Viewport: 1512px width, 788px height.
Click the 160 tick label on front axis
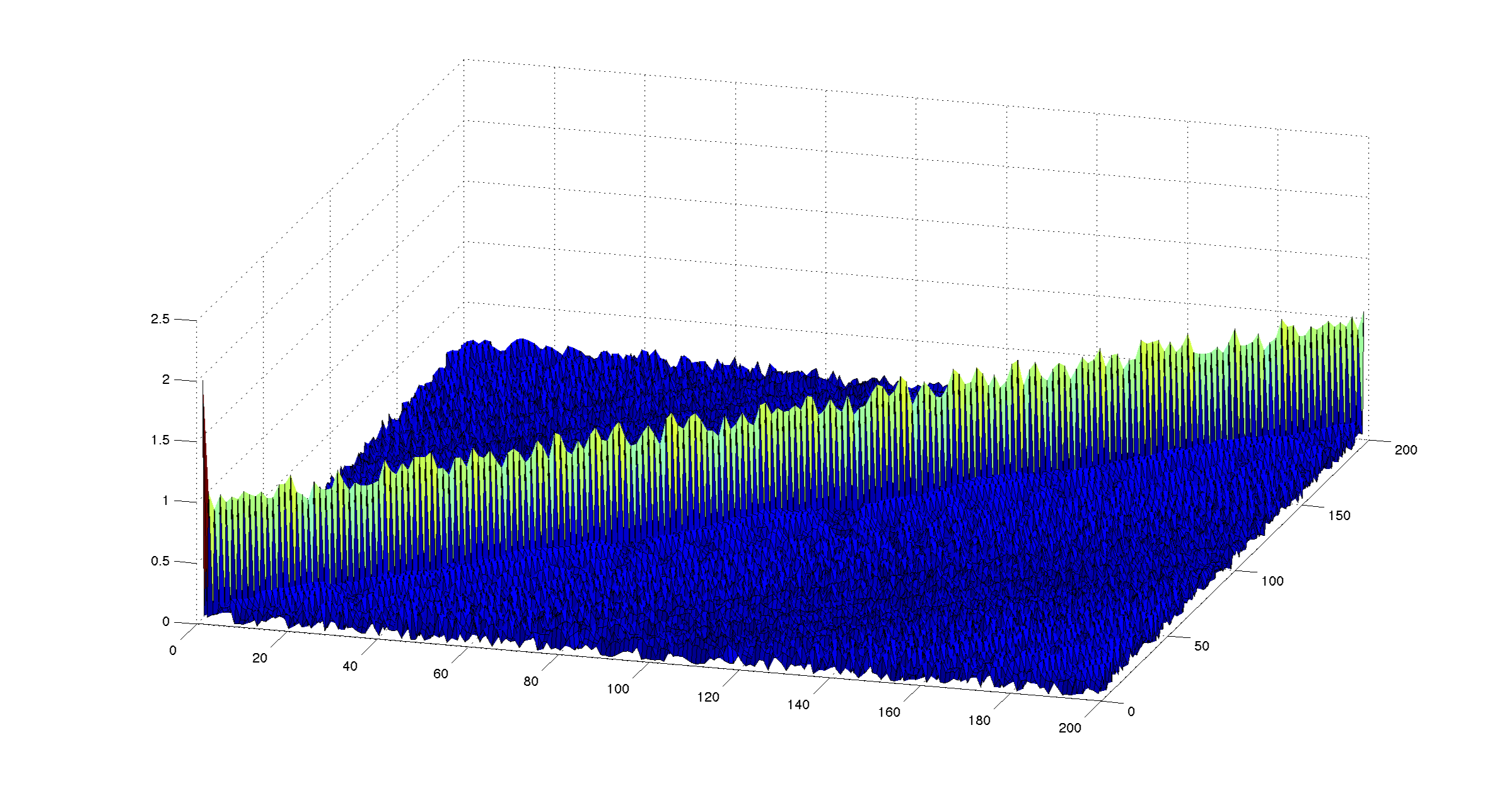click(889, 712)
